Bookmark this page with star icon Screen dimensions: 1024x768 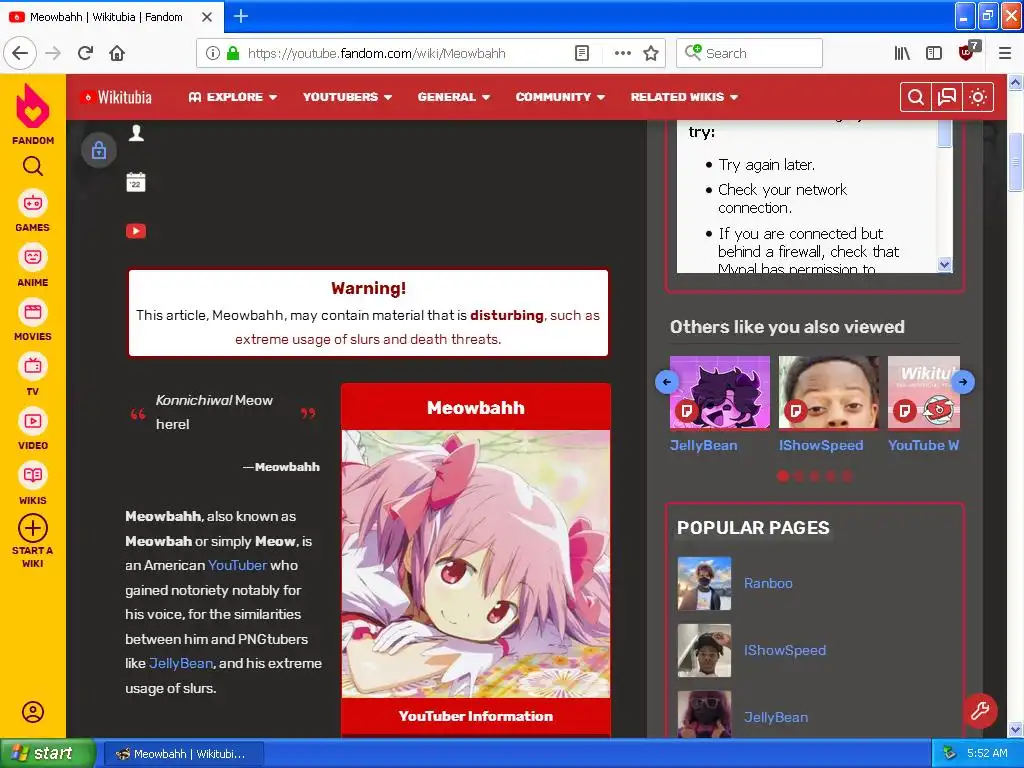point(651,53)
